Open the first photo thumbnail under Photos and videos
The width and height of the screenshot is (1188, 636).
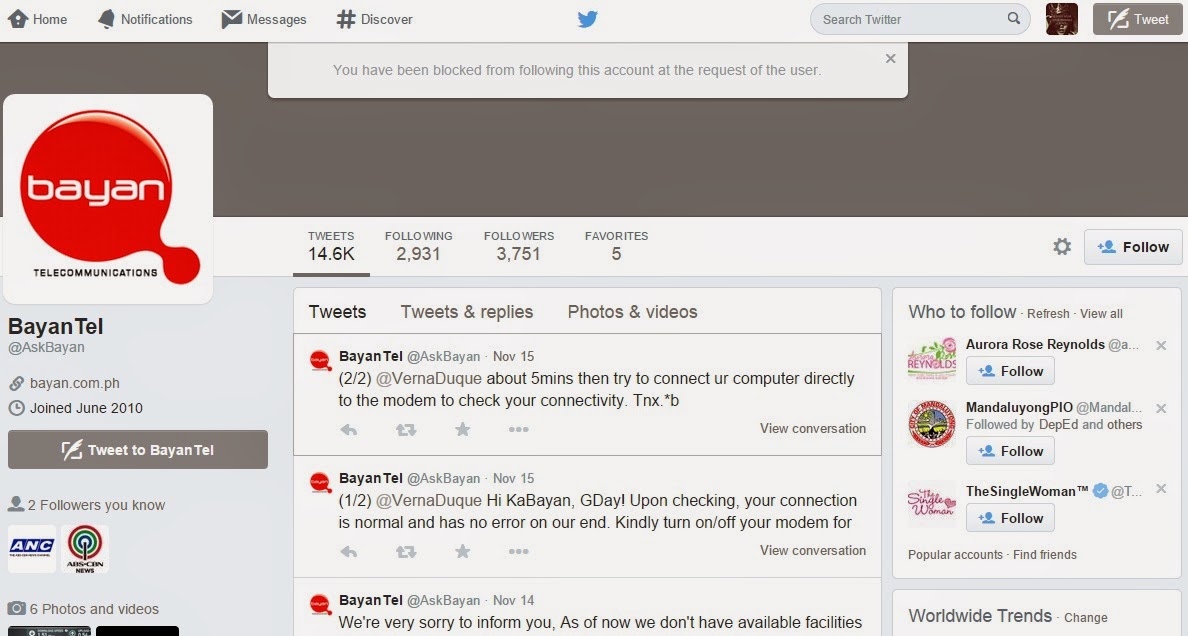[x=49, y=631]
